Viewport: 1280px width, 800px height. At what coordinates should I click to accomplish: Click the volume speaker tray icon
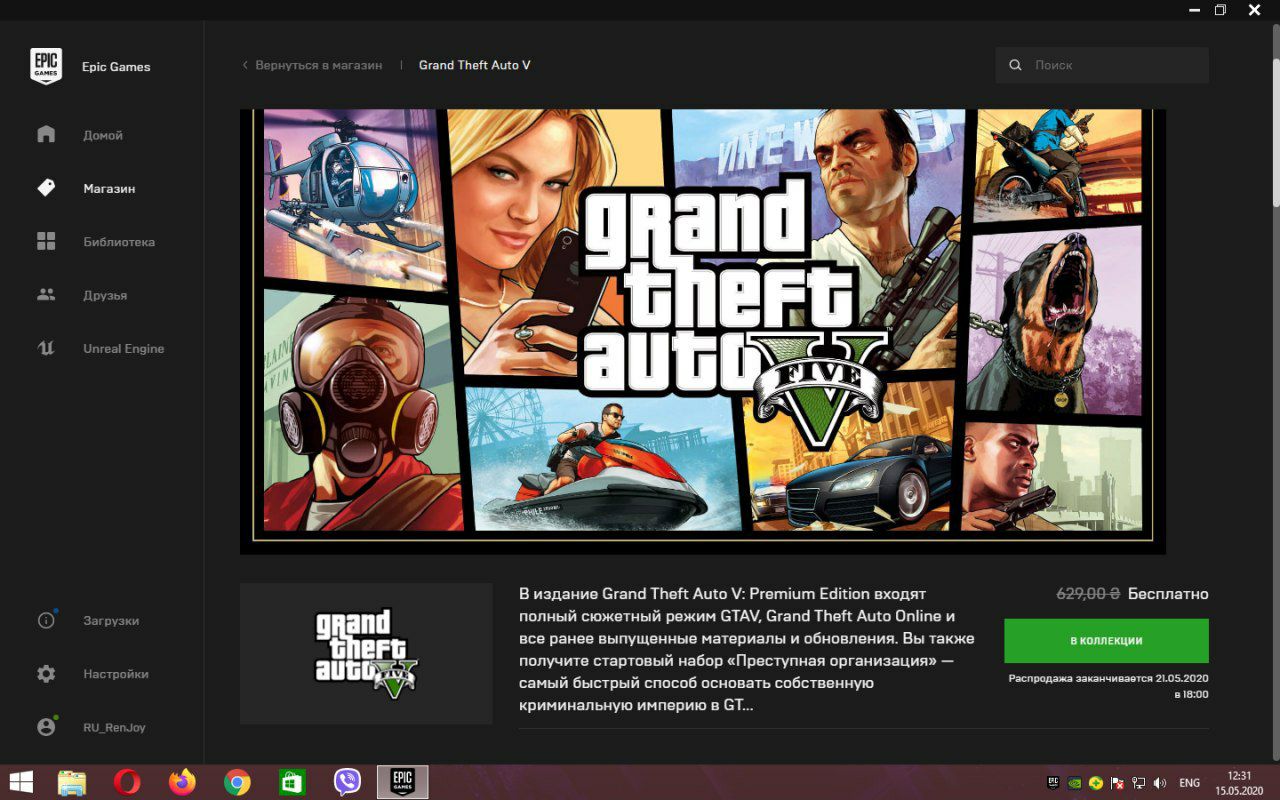tap(1160, 783)
